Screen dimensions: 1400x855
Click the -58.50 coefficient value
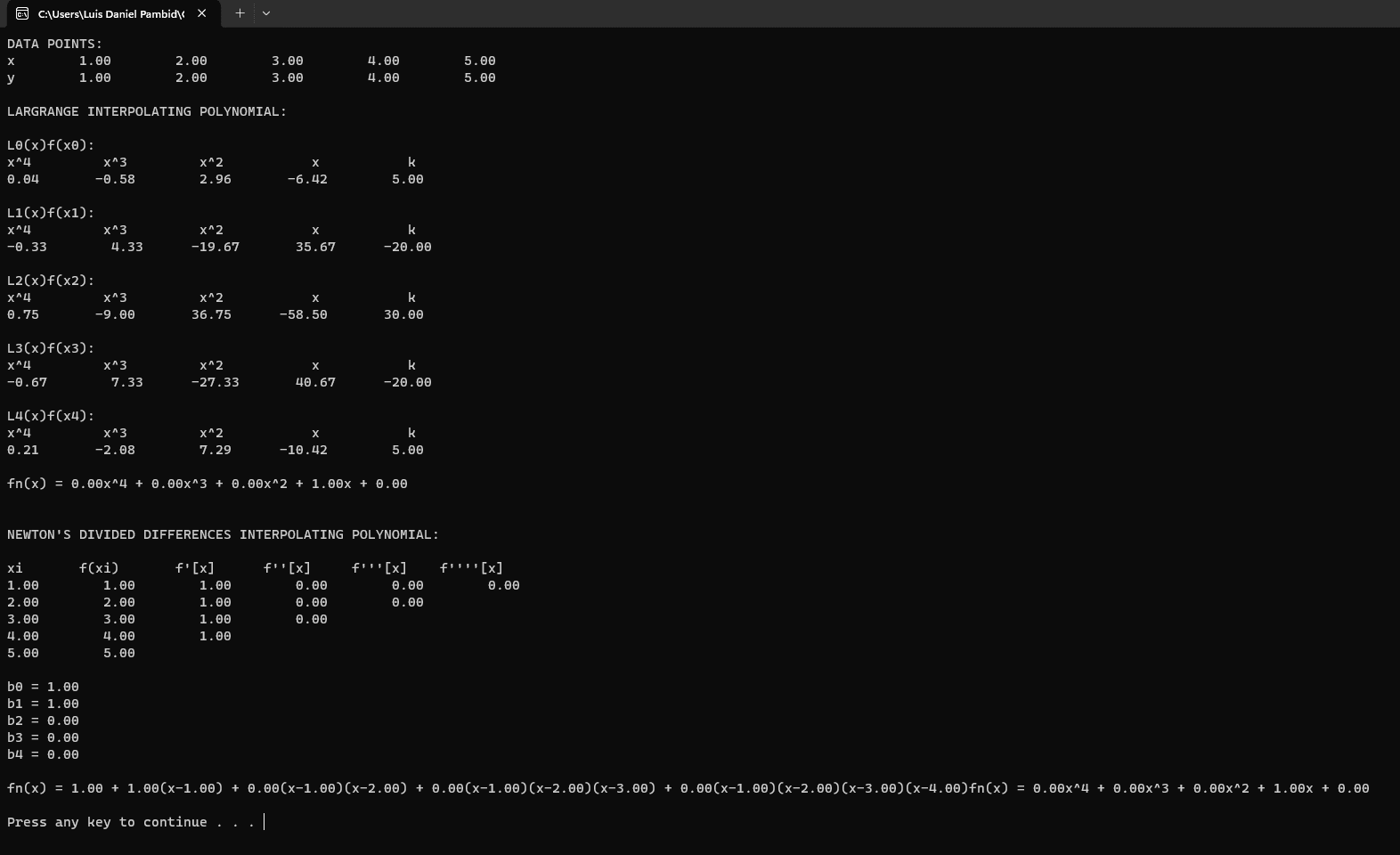[303, 314]
